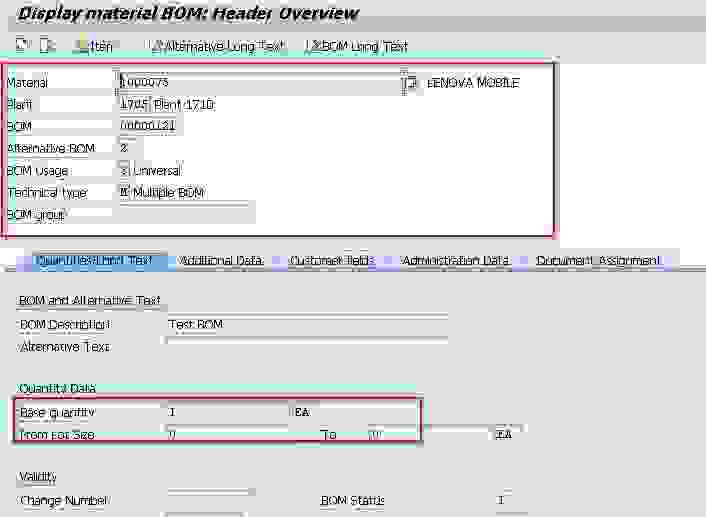
Task: Click the Technical type field
Action: point(124,193)
